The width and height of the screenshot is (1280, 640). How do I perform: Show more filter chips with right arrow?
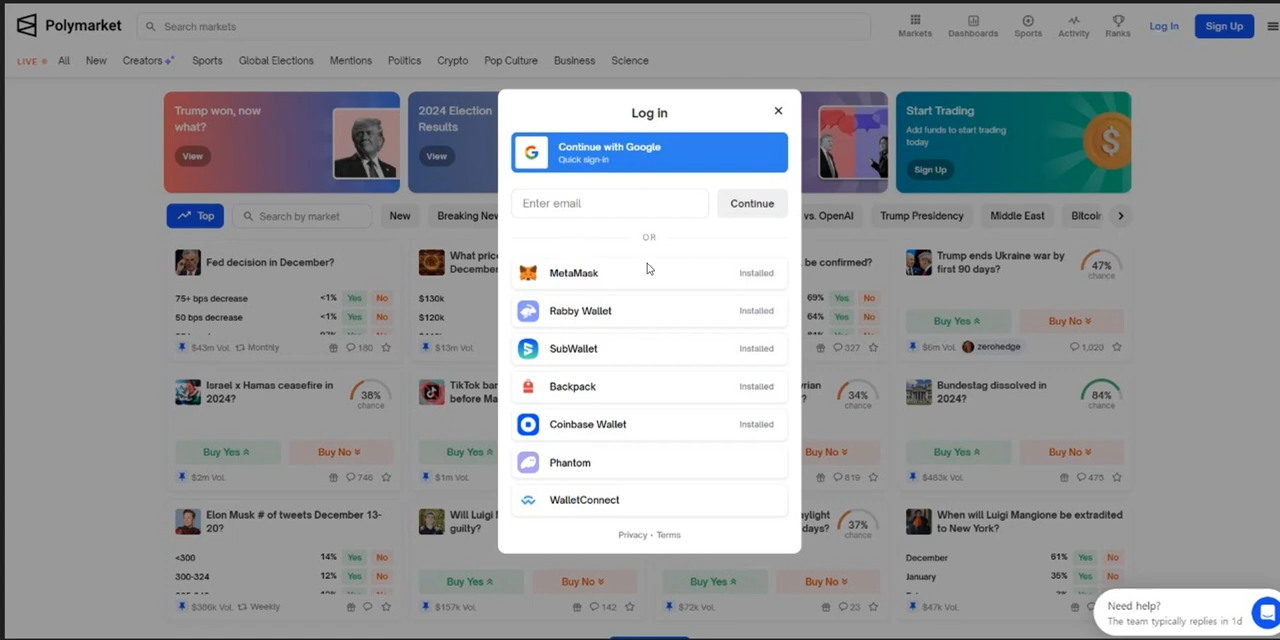click(x=1120, y=216)
